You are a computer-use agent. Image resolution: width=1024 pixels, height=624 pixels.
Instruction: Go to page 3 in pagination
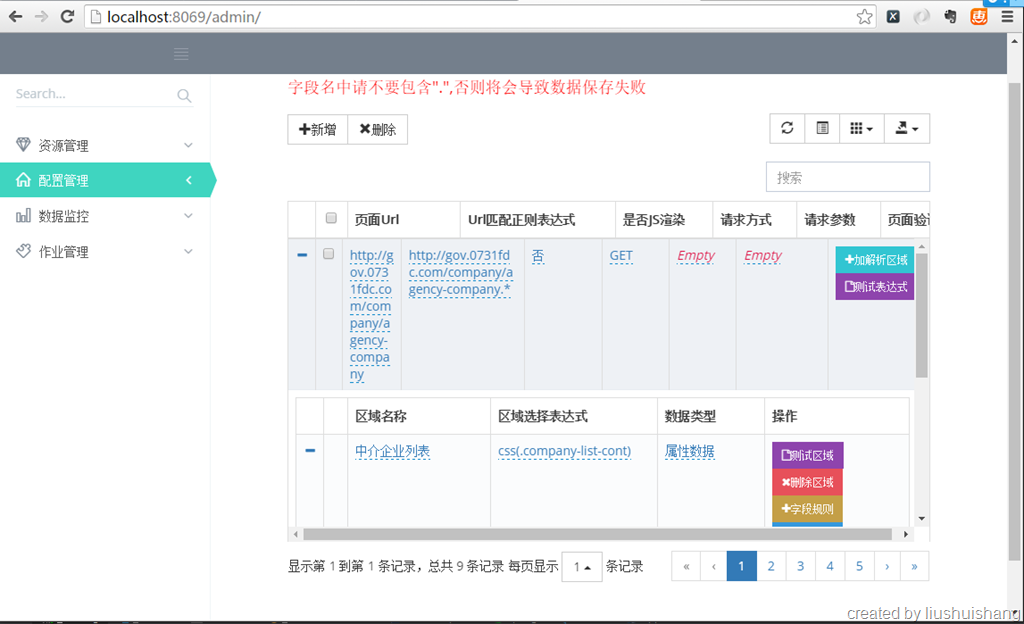point(800,566)
